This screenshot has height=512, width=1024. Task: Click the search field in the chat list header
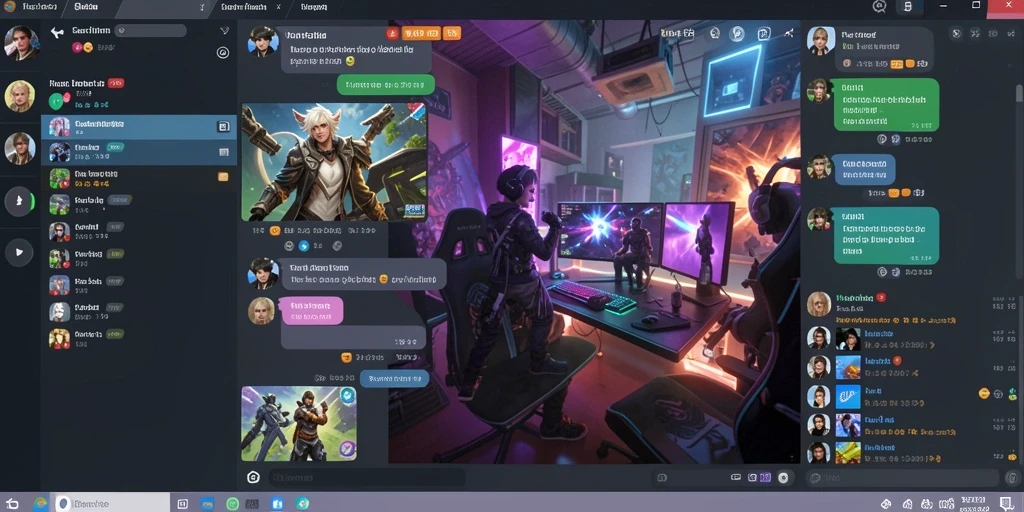[x=150, y=31]
